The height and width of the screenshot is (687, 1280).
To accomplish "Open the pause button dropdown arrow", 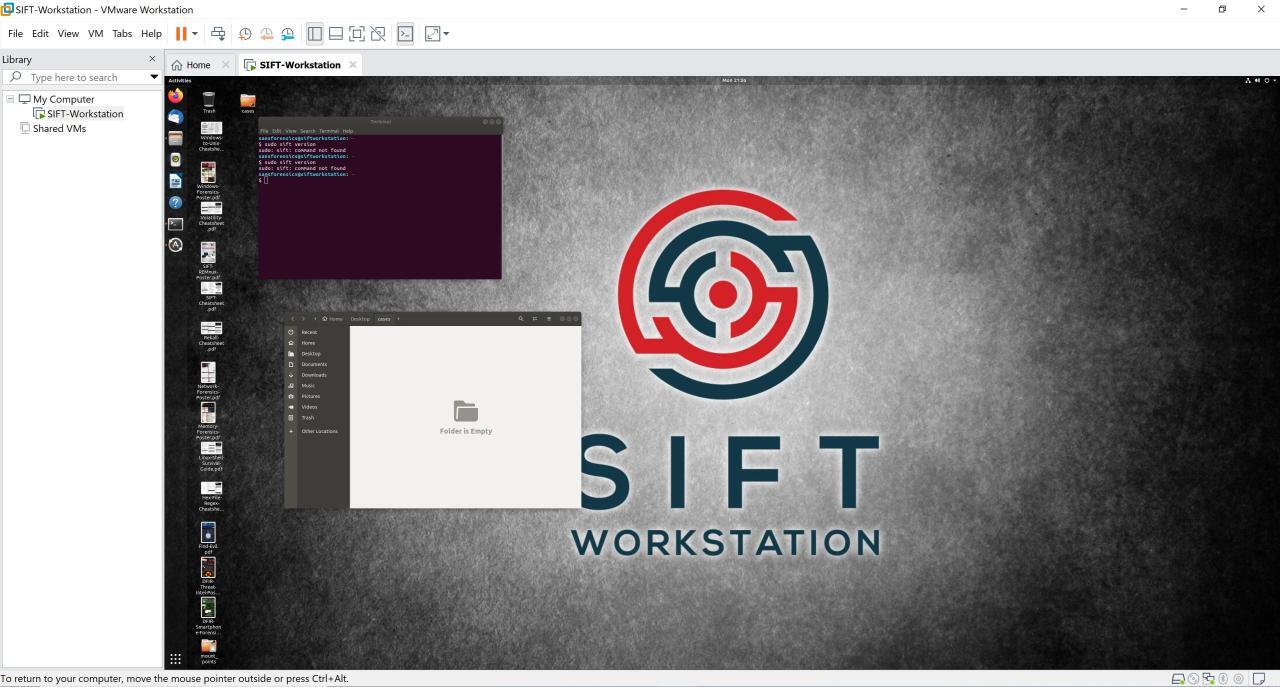I will click(x=194, y=33).
